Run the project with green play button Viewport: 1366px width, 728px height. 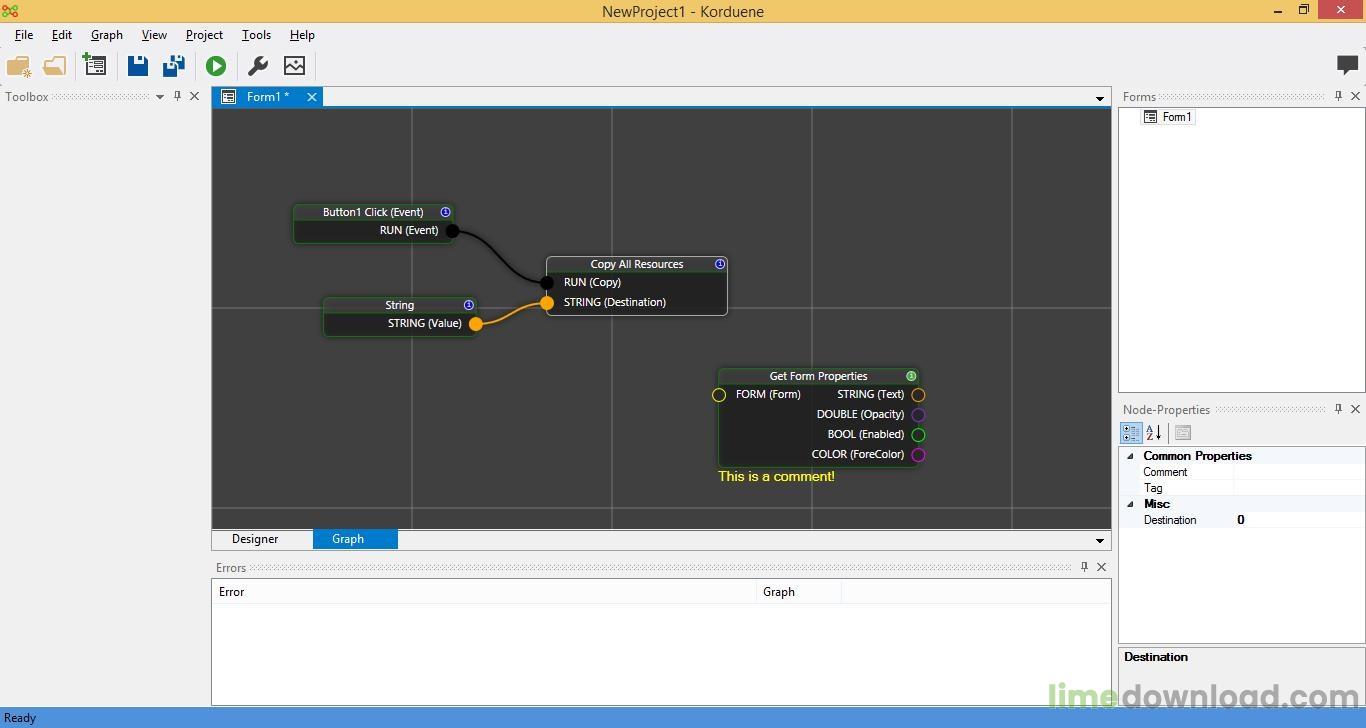tap(216, 66)
